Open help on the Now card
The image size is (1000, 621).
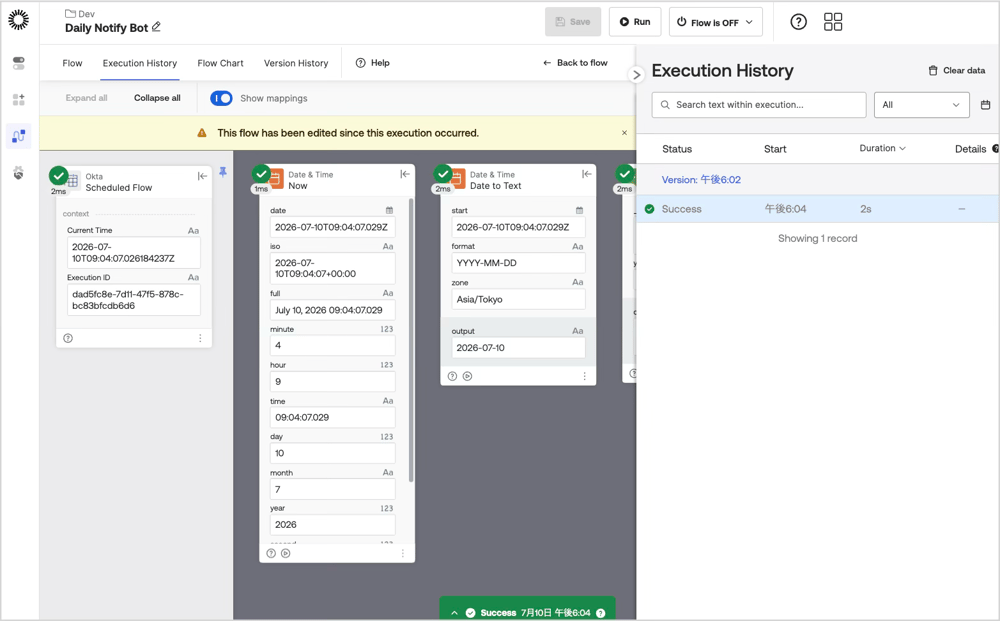pyautogui.click(x=271, y=553)
